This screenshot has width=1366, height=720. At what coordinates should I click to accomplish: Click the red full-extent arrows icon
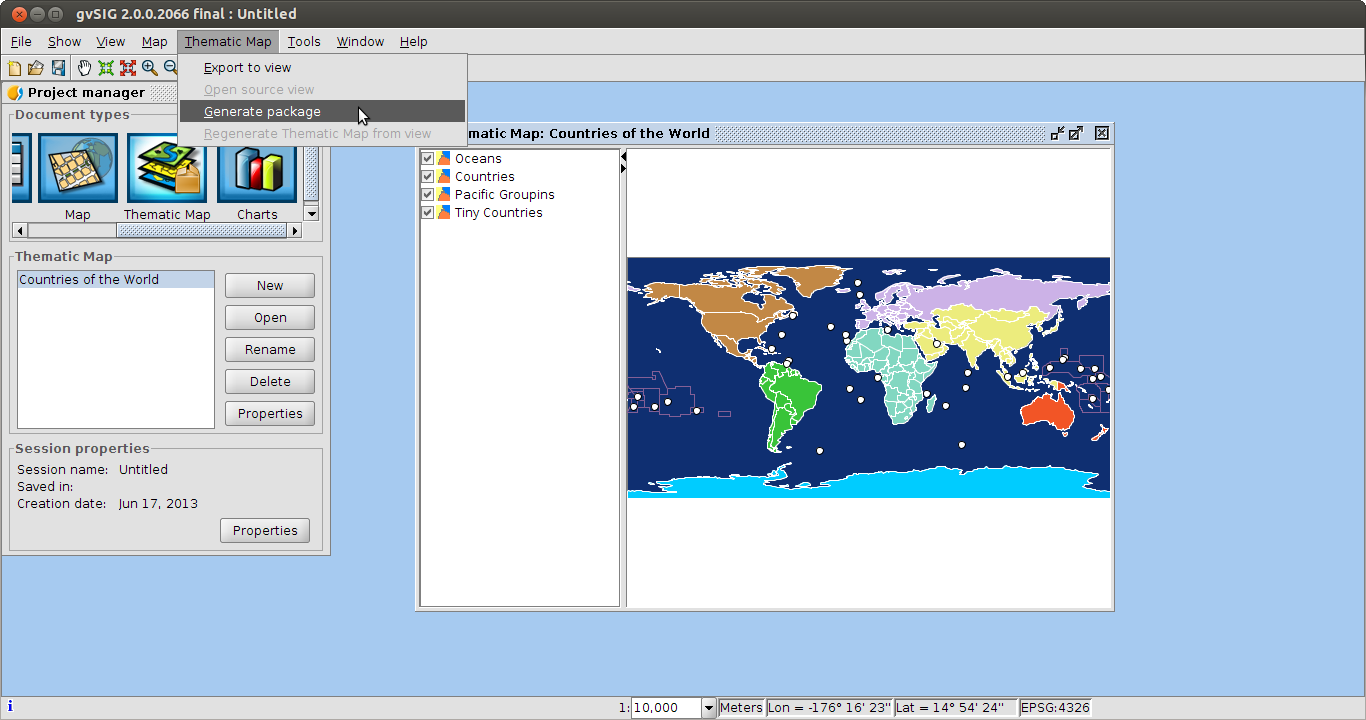[x=128, y=68]
